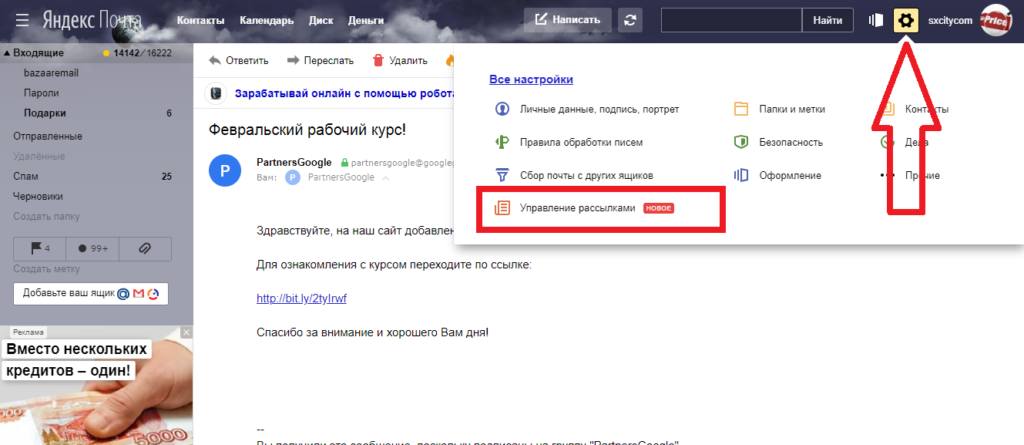Open the Спам folder

25,176
